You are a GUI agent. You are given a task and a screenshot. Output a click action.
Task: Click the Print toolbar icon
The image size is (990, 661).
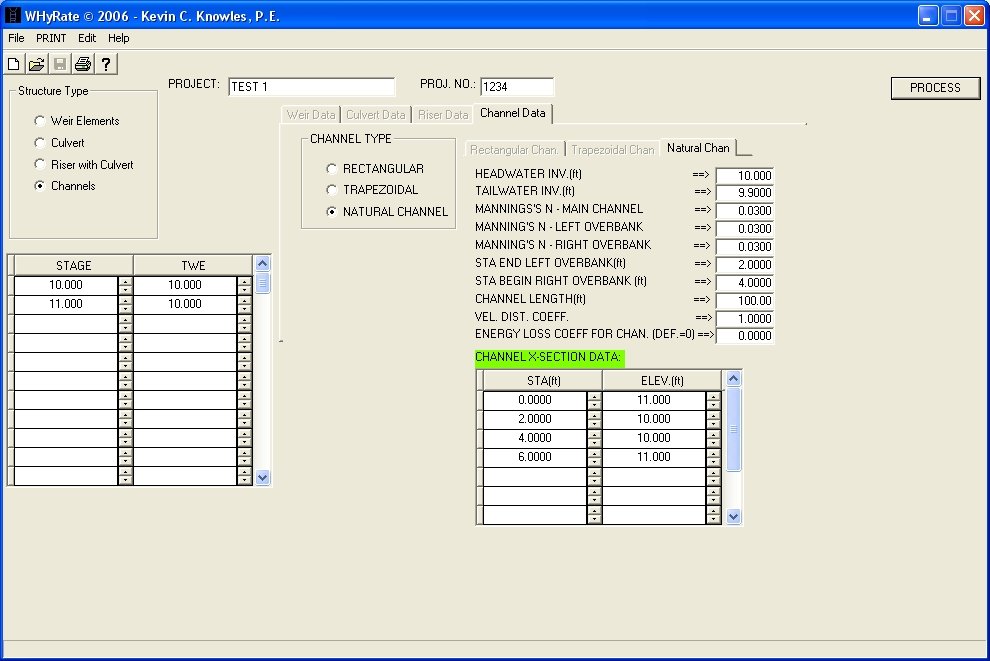pyautogui.click(x=83, y=64)
